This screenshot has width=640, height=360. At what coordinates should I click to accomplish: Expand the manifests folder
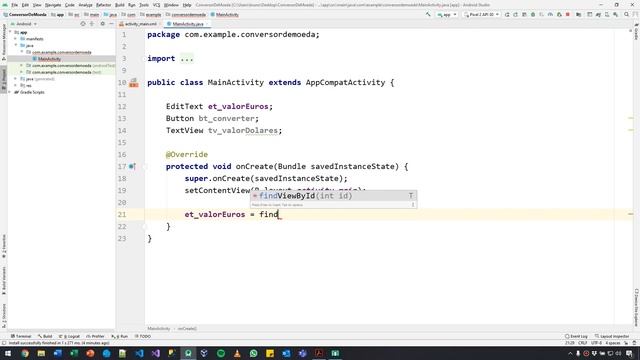pos(16,39)
